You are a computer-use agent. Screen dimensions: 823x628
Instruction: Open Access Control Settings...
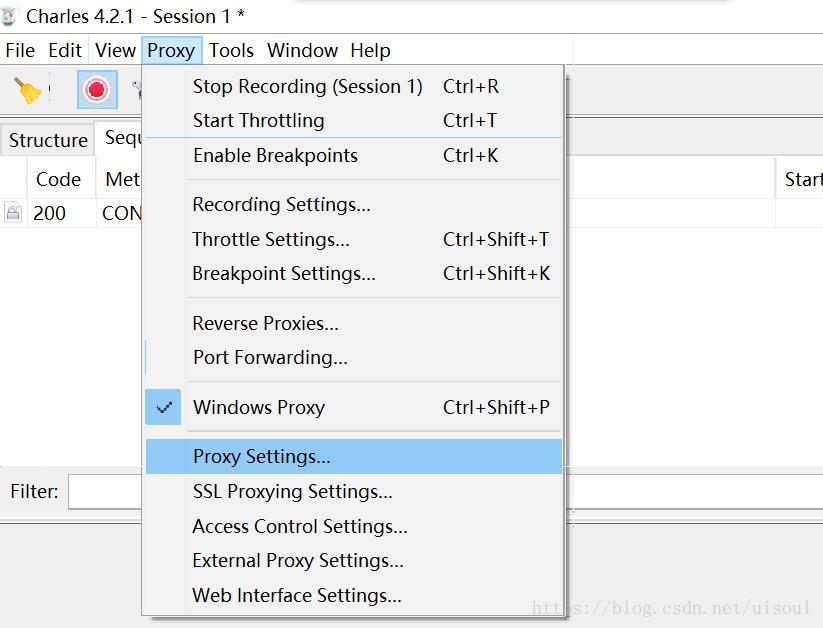pos(353,526)
